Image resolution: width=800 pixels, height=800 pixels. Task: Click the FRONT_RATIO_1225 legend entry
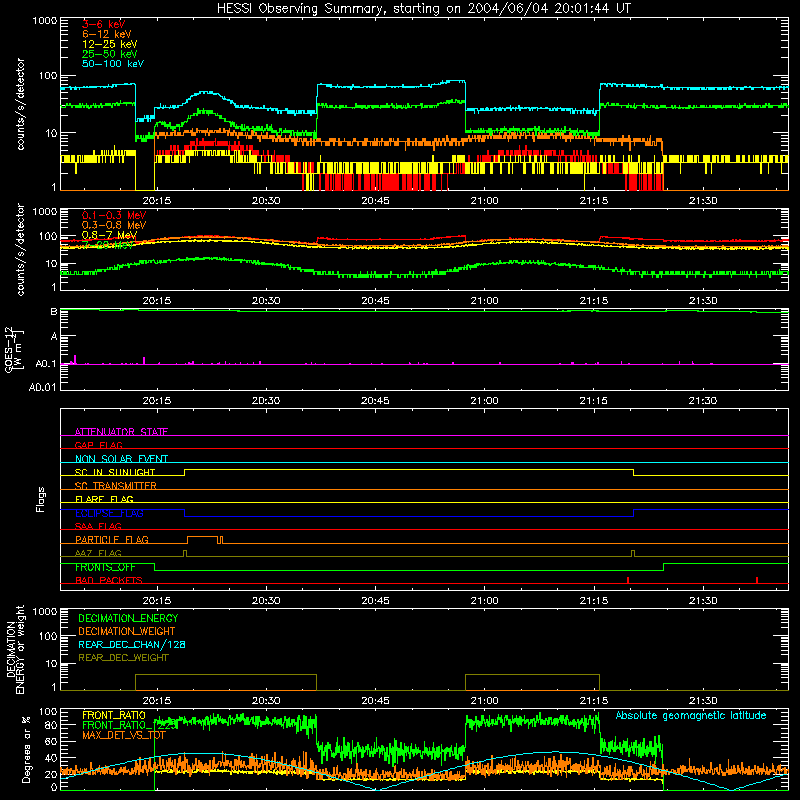(130, 725)
